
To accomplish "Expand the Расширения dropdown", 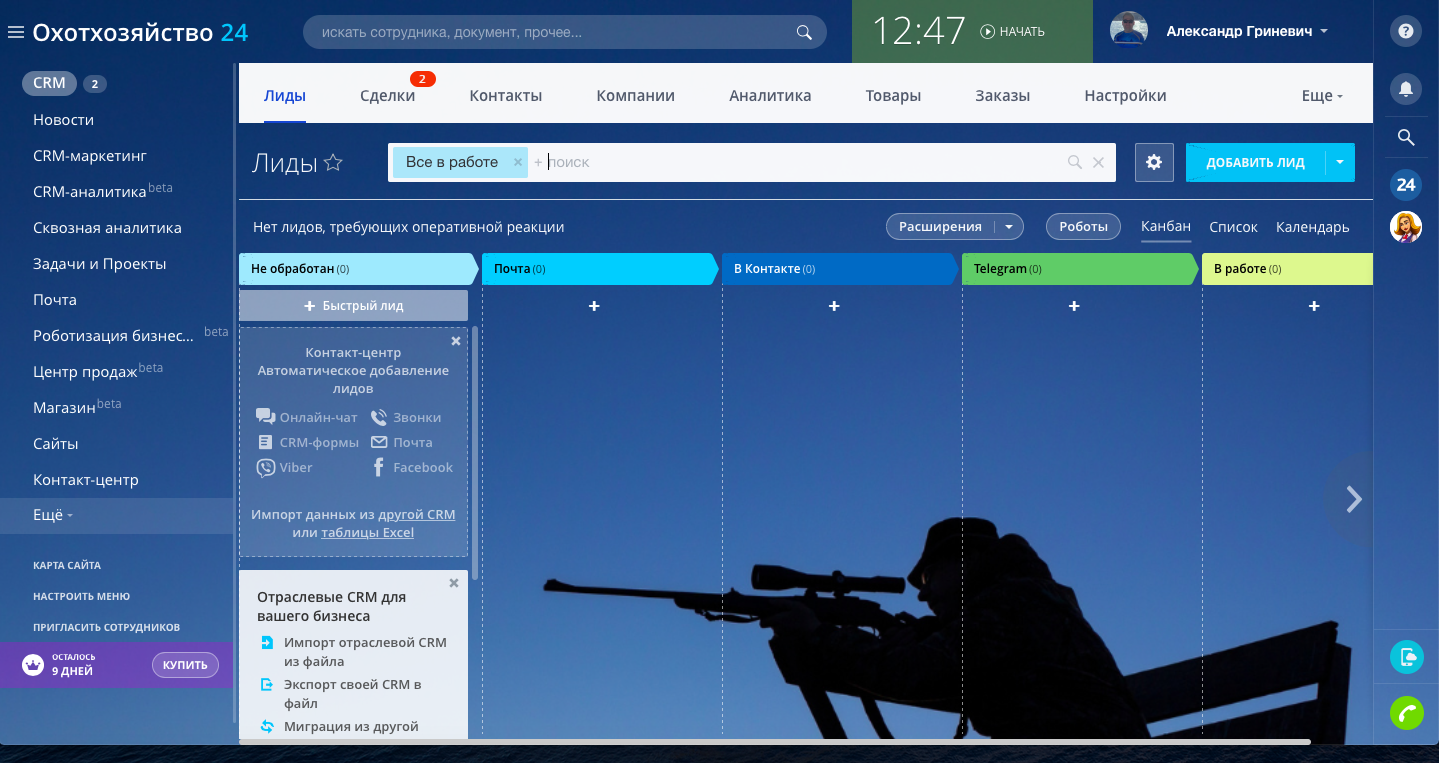I will pyautogui.click(x=1009, y=227).
